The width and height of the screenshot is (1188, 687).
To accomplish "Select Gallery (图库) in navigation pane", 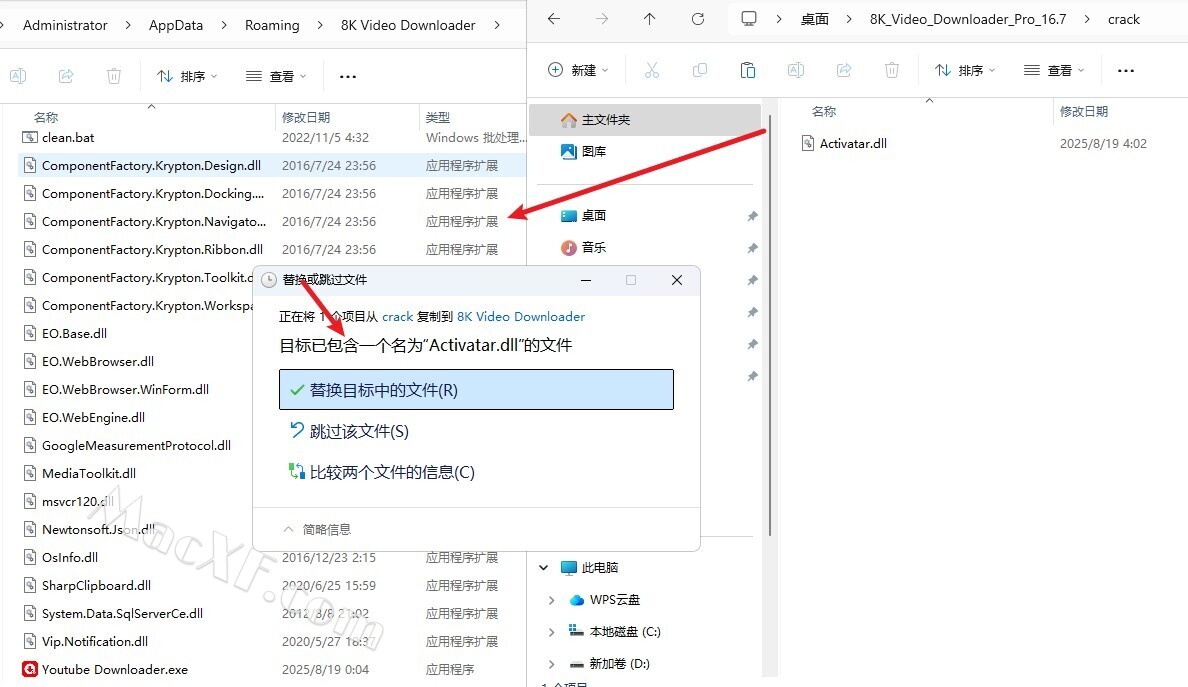I will [594, 151].
